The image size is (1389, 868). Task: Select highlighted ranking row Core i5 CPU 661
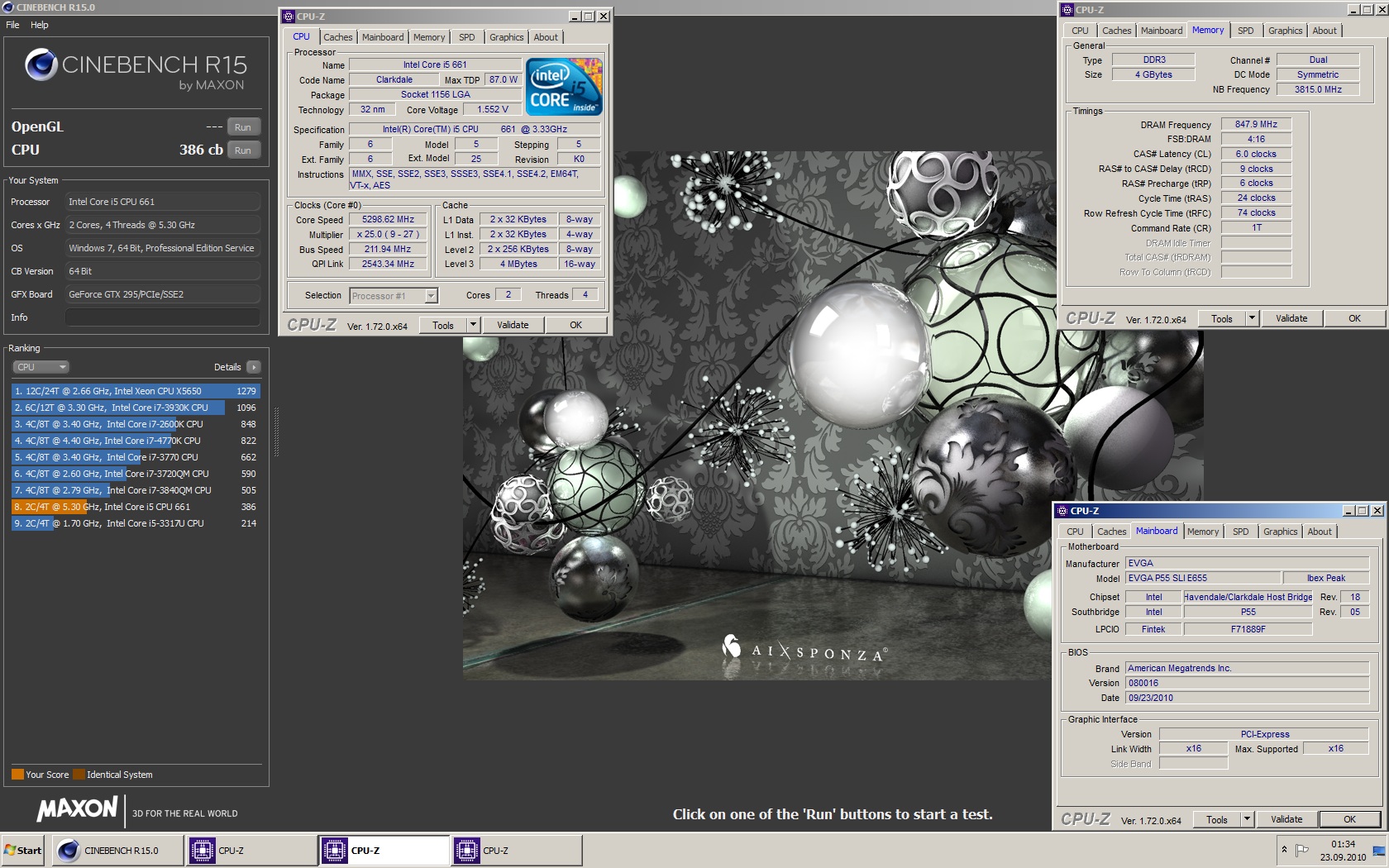[136, 507]
